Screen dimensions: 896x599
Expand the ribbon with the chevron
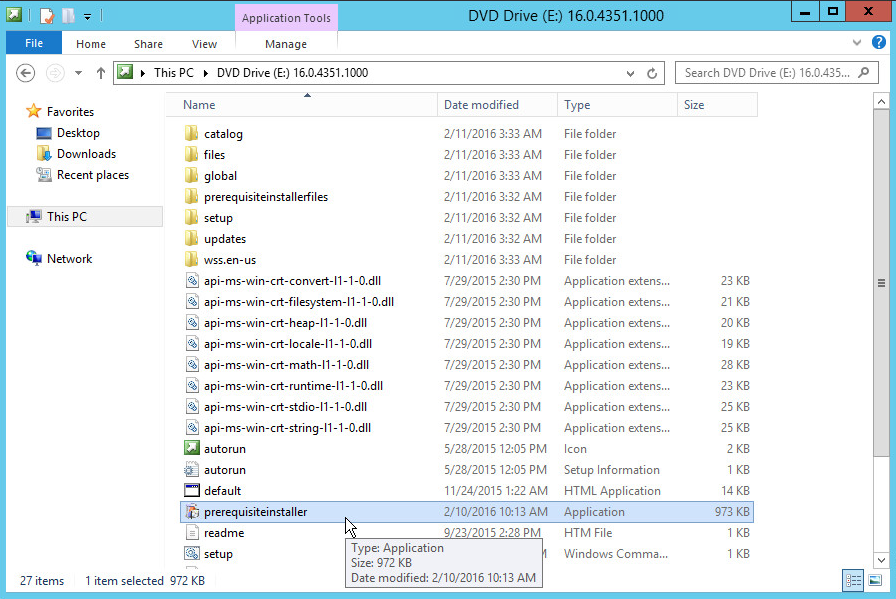(x=857, y=44)
